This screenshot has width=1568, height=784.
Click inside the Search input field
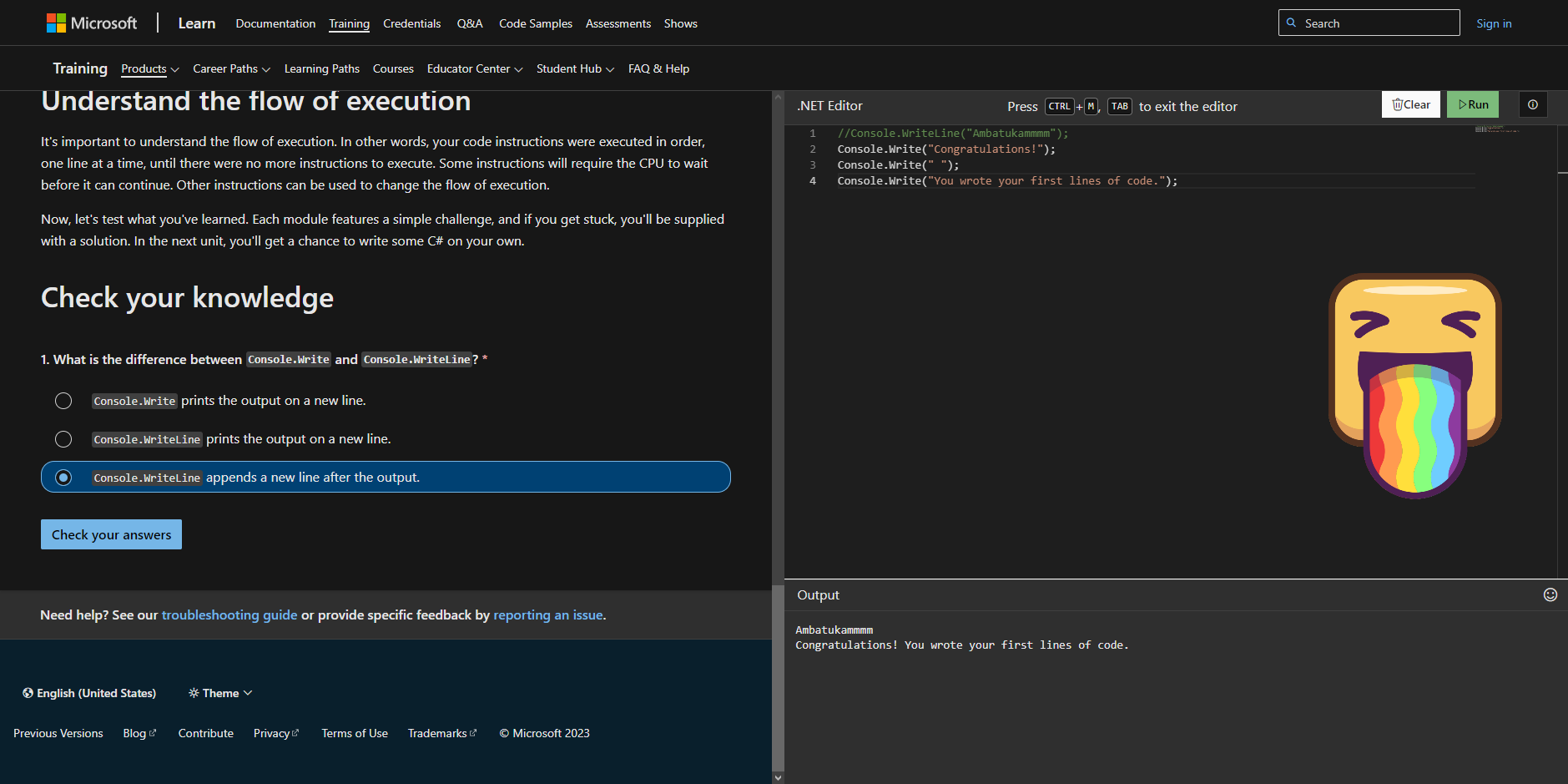point(1377,23)
